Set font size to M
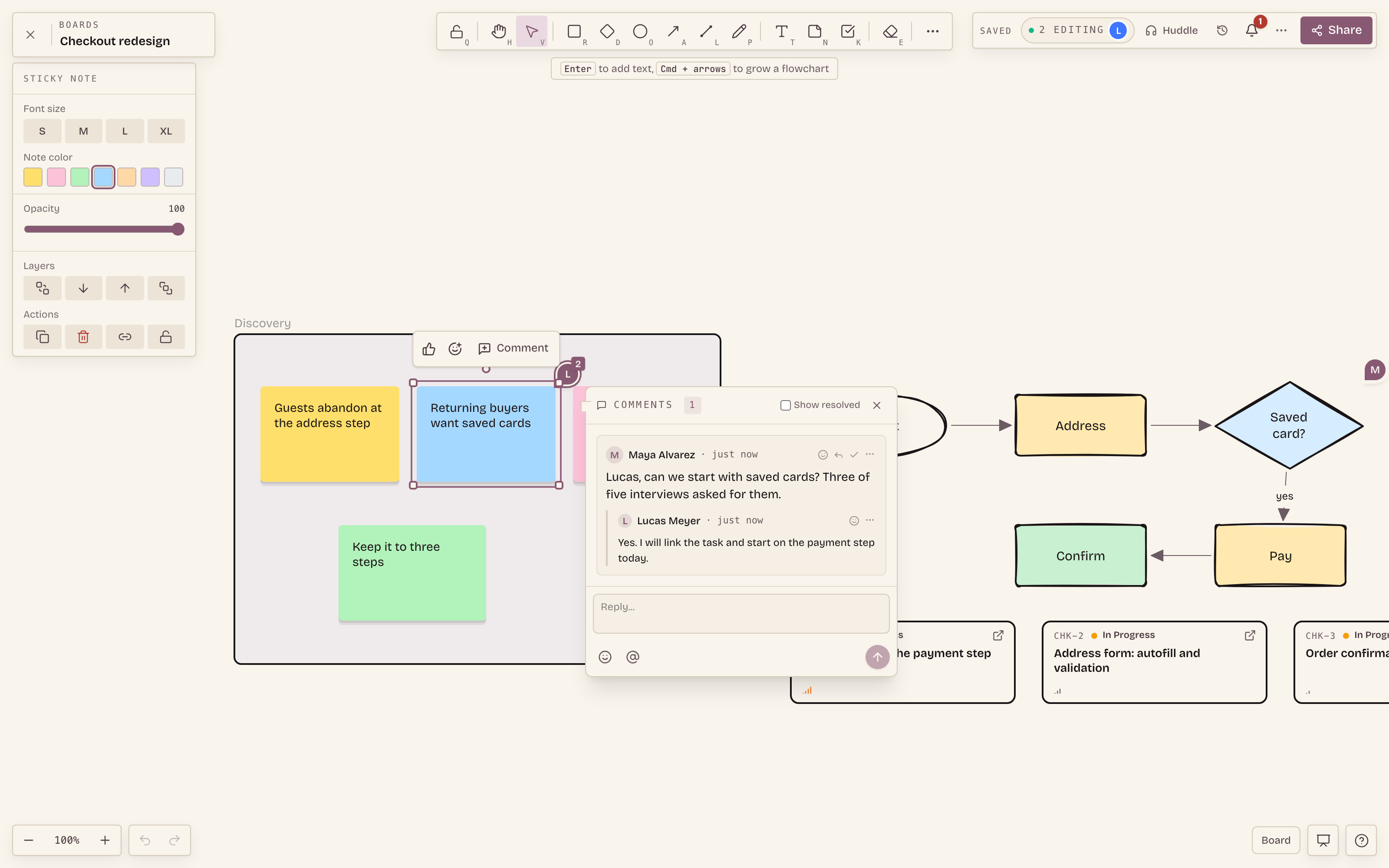This screenshot has height=868, width=1389. pyautogui.click(x=83, y=131)
